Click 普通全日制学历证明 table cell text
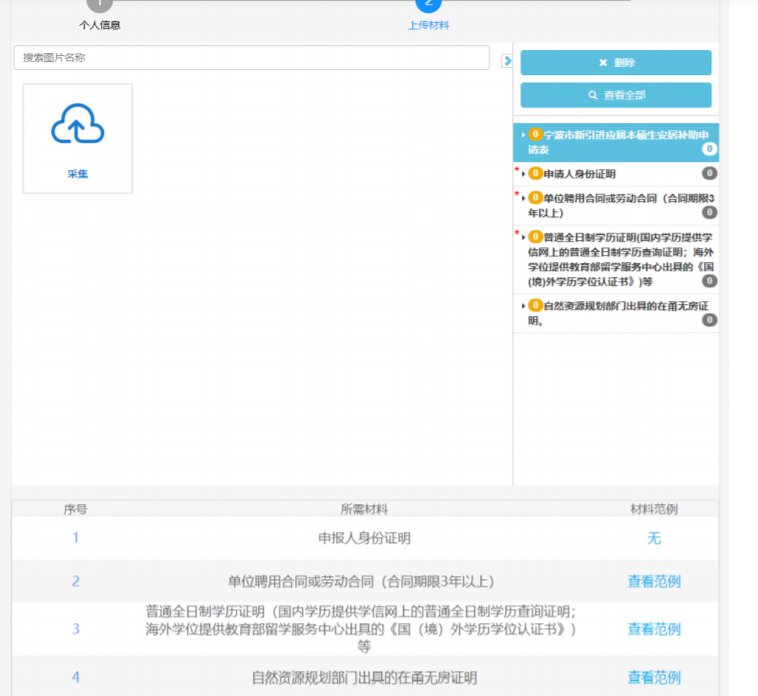The width and height of the screenshot is (758, 696). 361,629
